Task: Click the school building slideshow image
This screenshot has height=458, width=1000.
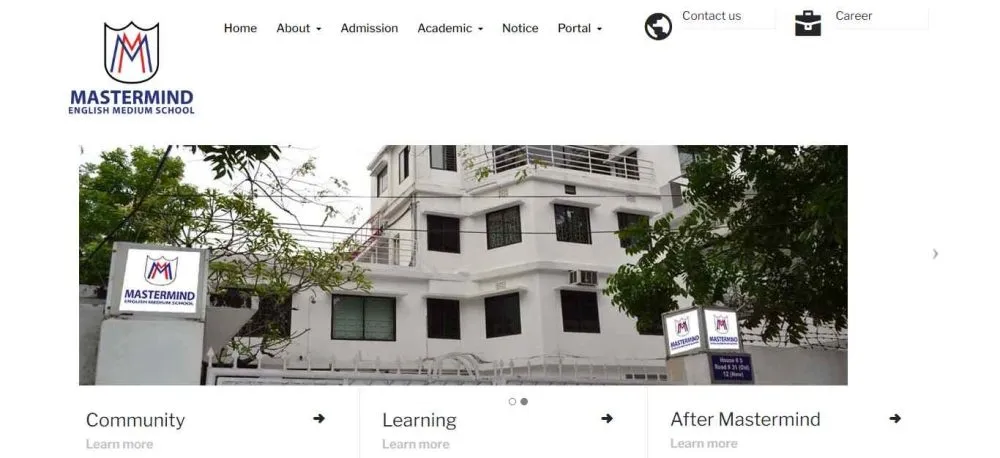Action: click(x=463, y=265)
